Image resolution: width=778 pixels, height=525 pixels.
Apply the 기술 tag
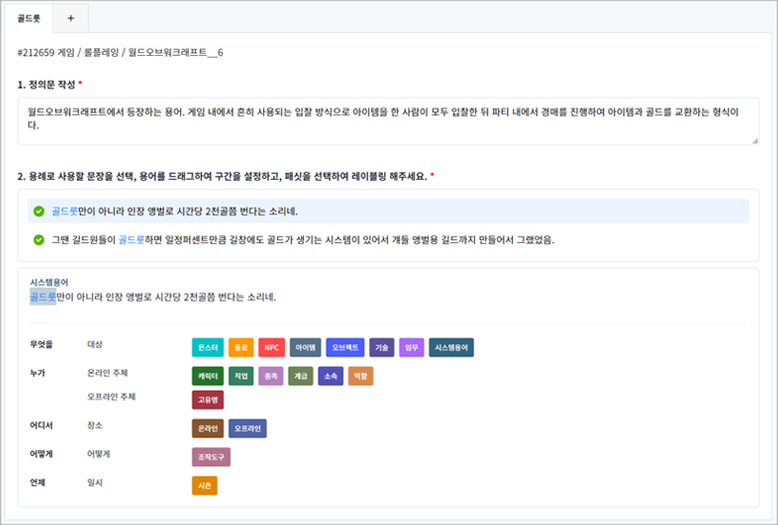click(x=382, y=347)
